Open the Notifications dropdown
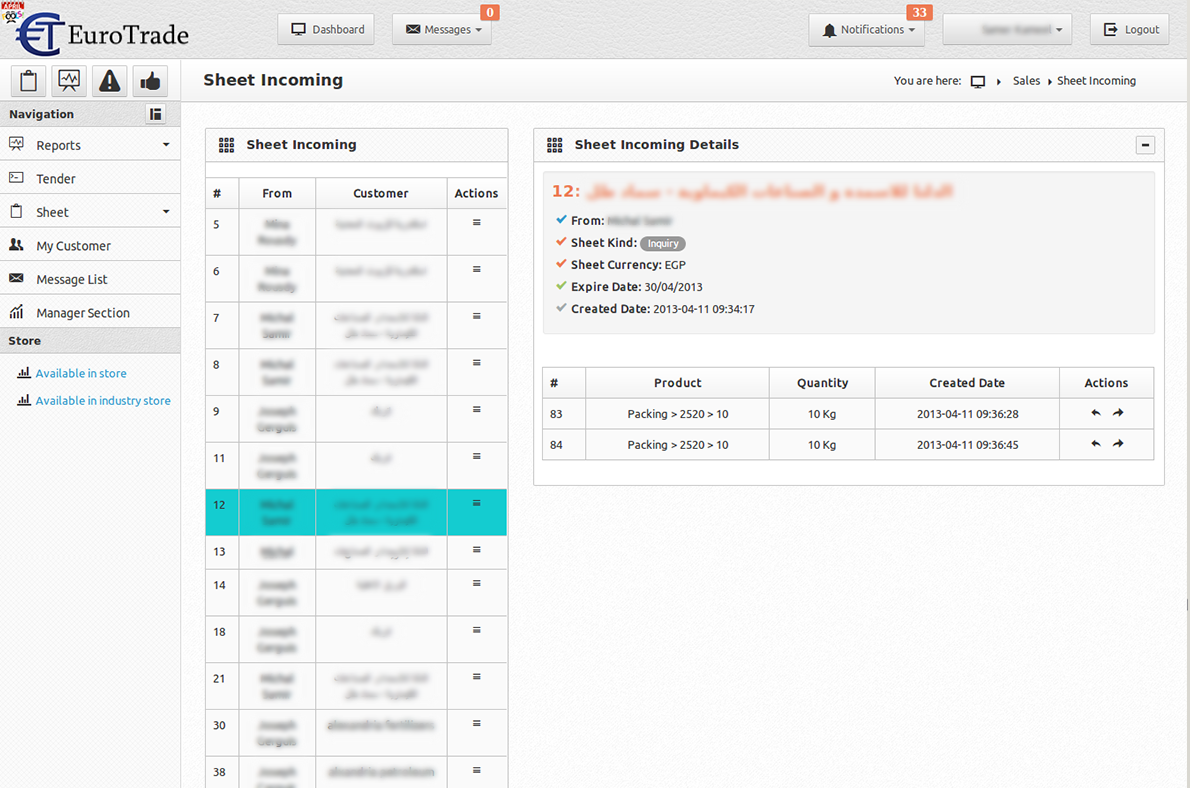Viewport: 1190px width, 788px height. click(866, 30)
